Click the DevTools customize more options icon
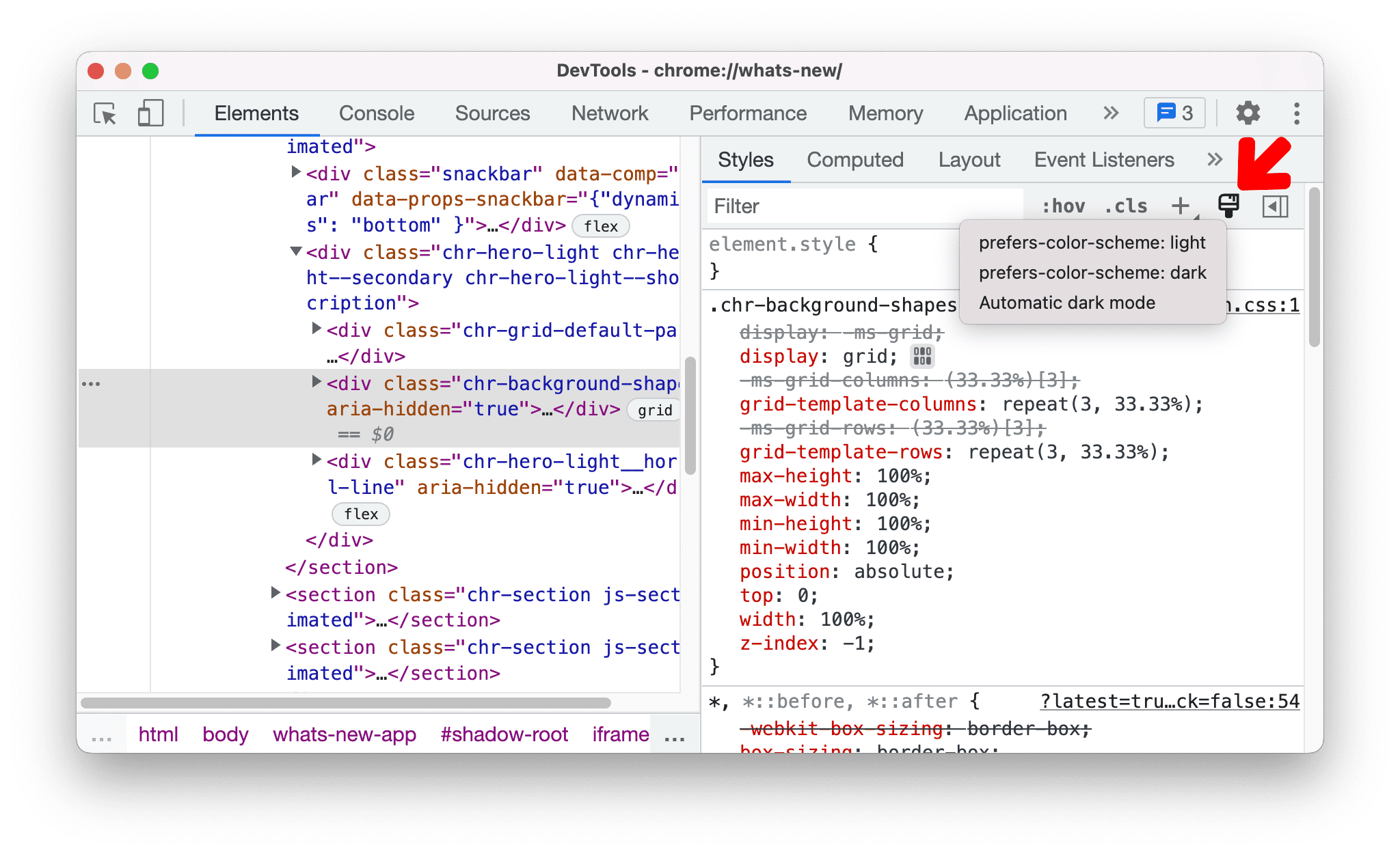The height and width of the screenshot is (854, 1400). click(x=1296, y=113)
